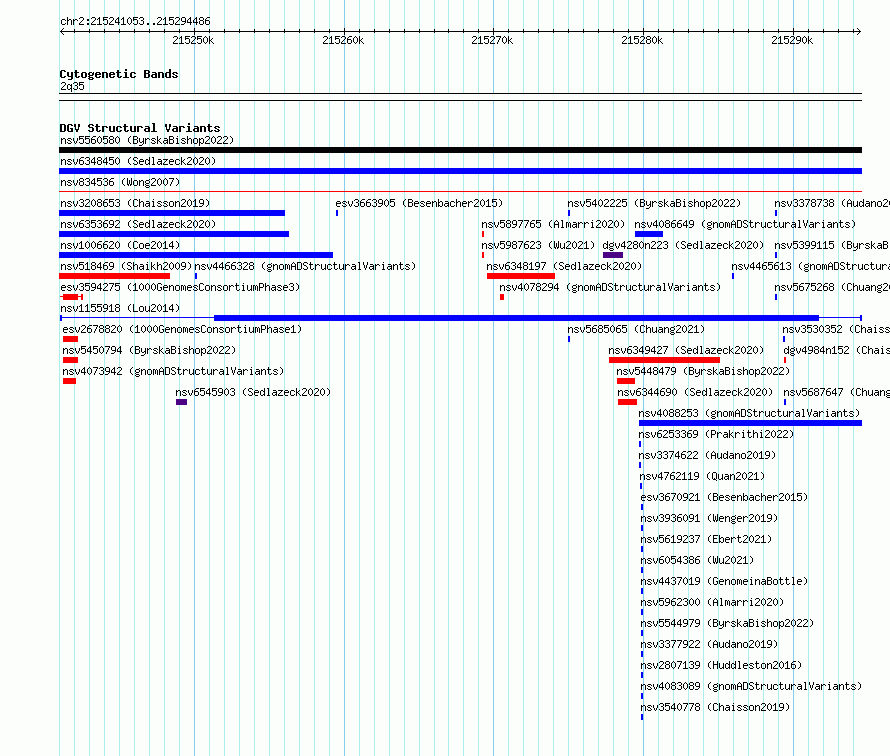
Task: Open variant nsv3208653 (Chaisson2019)
Action: tap(135, 203)
